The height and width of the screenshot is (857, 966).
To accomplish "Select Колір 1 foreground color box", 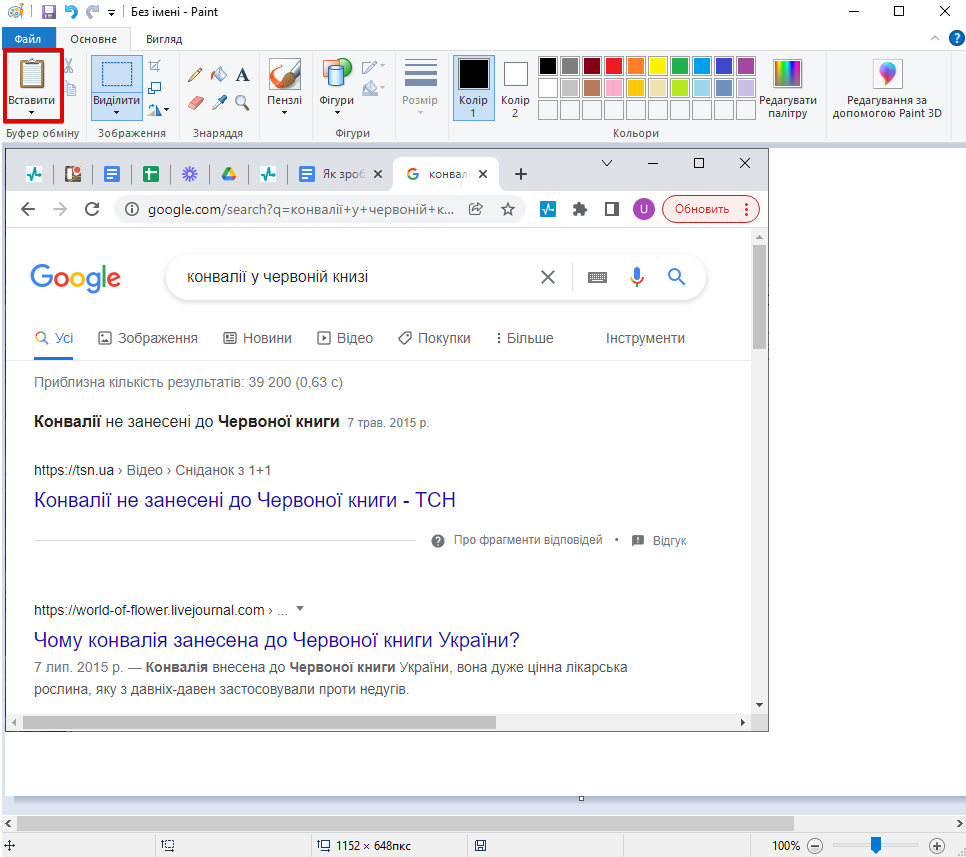I will (x=473, y=87).
